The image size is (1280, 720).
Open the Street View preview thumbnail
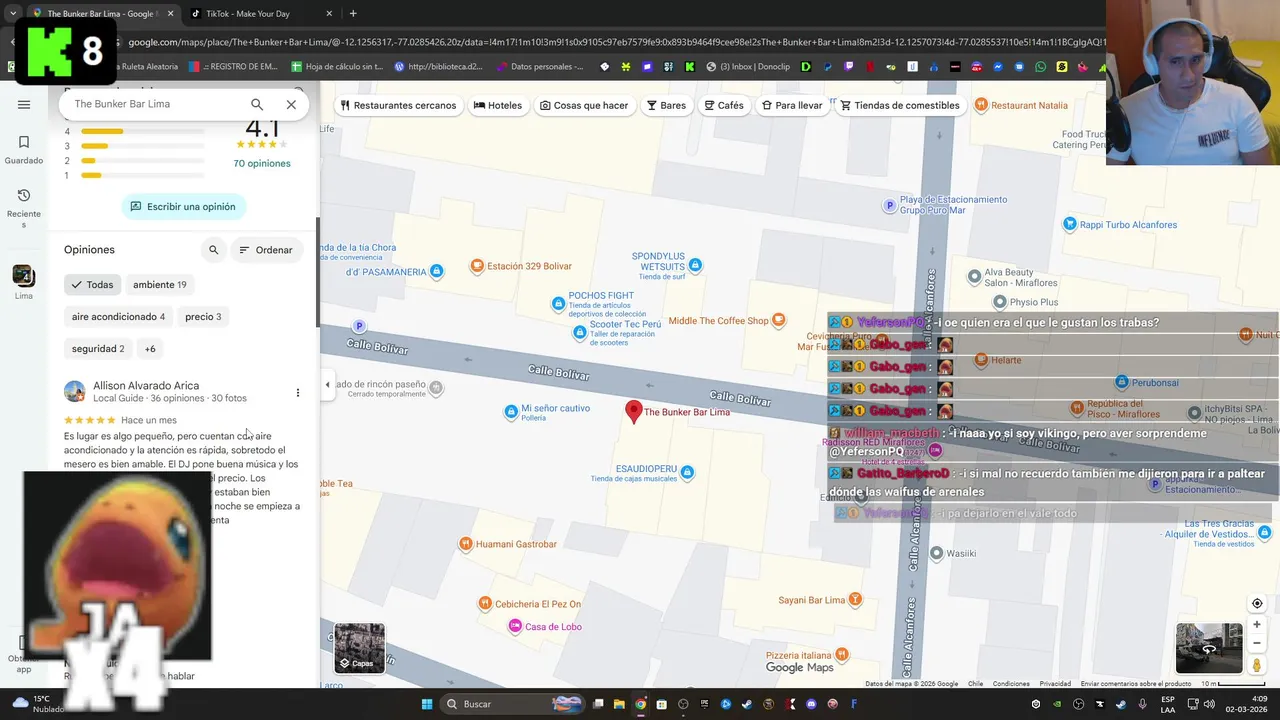pyautogui.click(x=1208, y=648)
